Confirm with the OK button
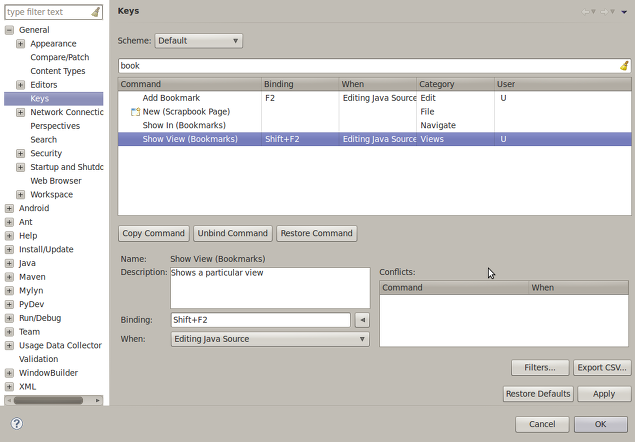Image resolution: width=635 pixels, height=442 pixels. coord(600,424)
